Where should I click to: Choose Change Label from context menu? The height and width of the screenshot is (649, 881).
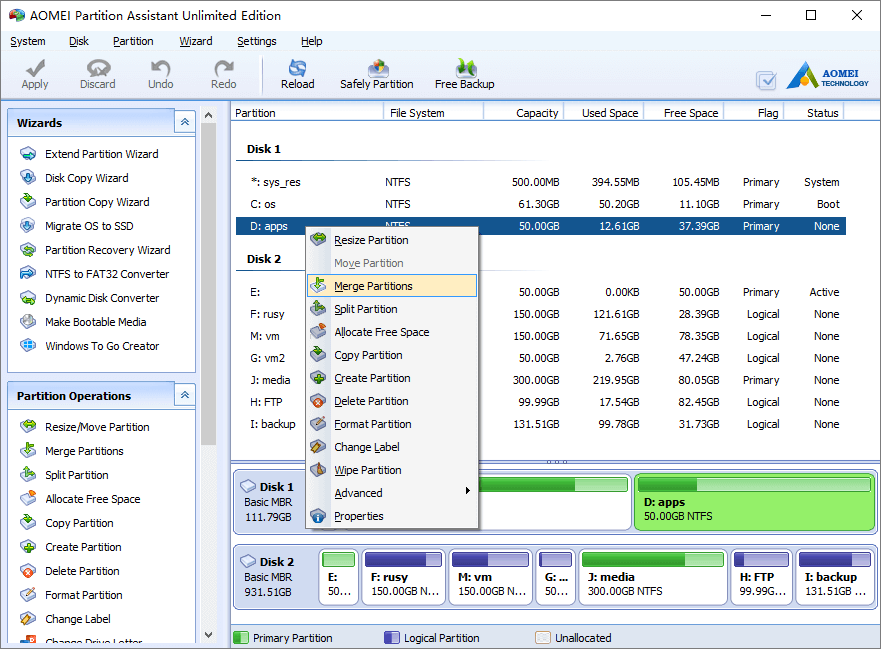coord(392,447)
